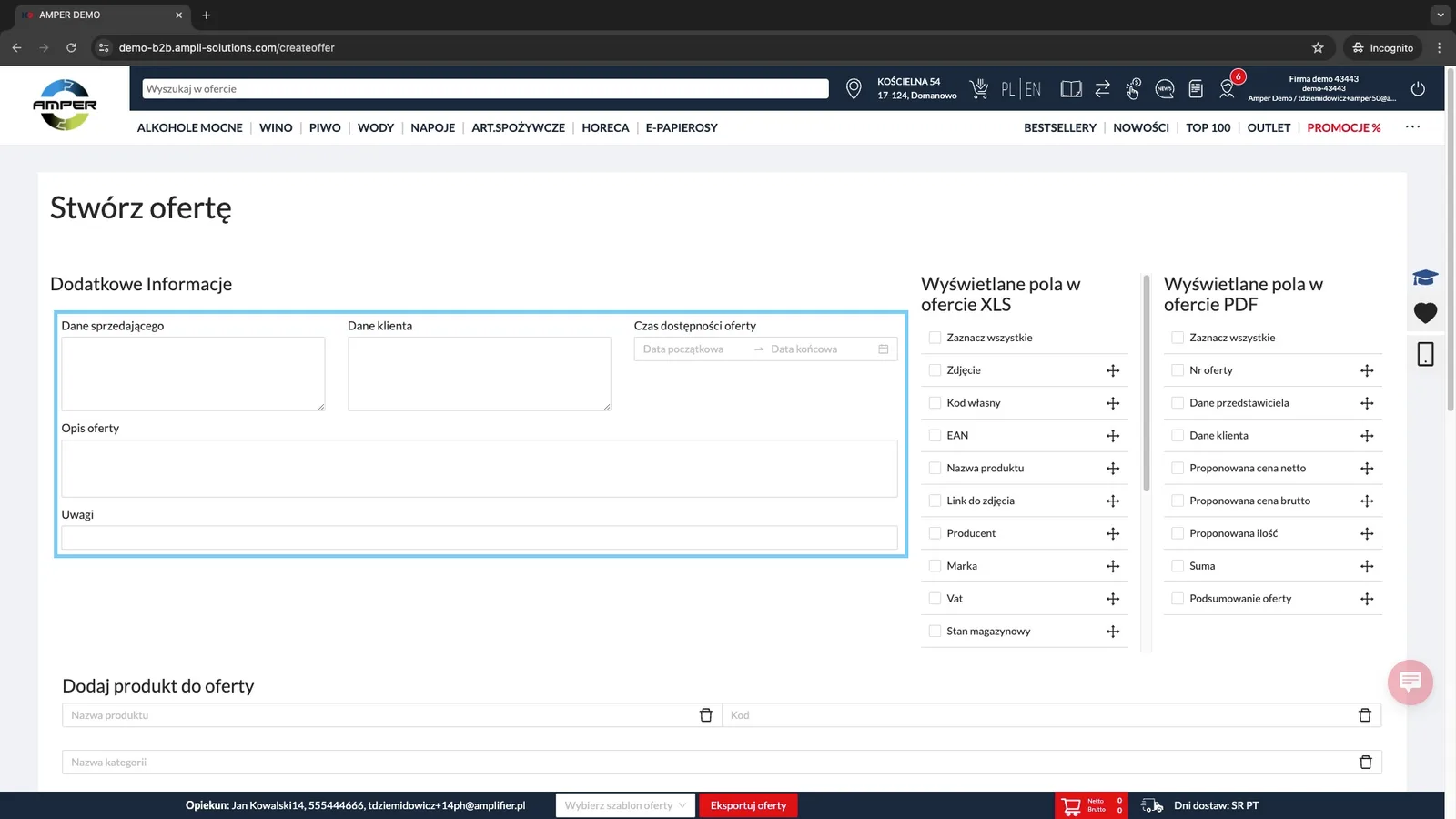
Task: Open the documents sheet icon
Action: tap(1196, 89)
